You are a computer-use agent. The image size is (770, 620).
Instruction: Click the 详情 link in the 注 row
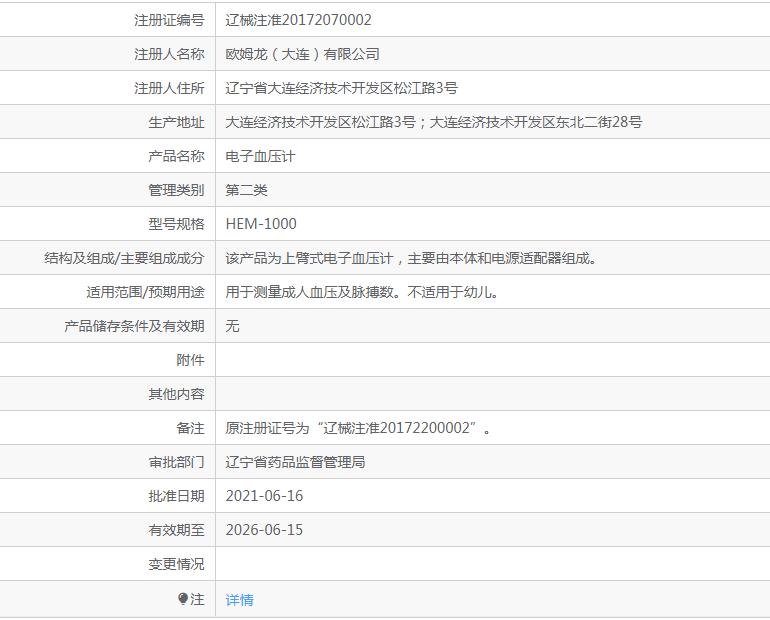point(240,600)
